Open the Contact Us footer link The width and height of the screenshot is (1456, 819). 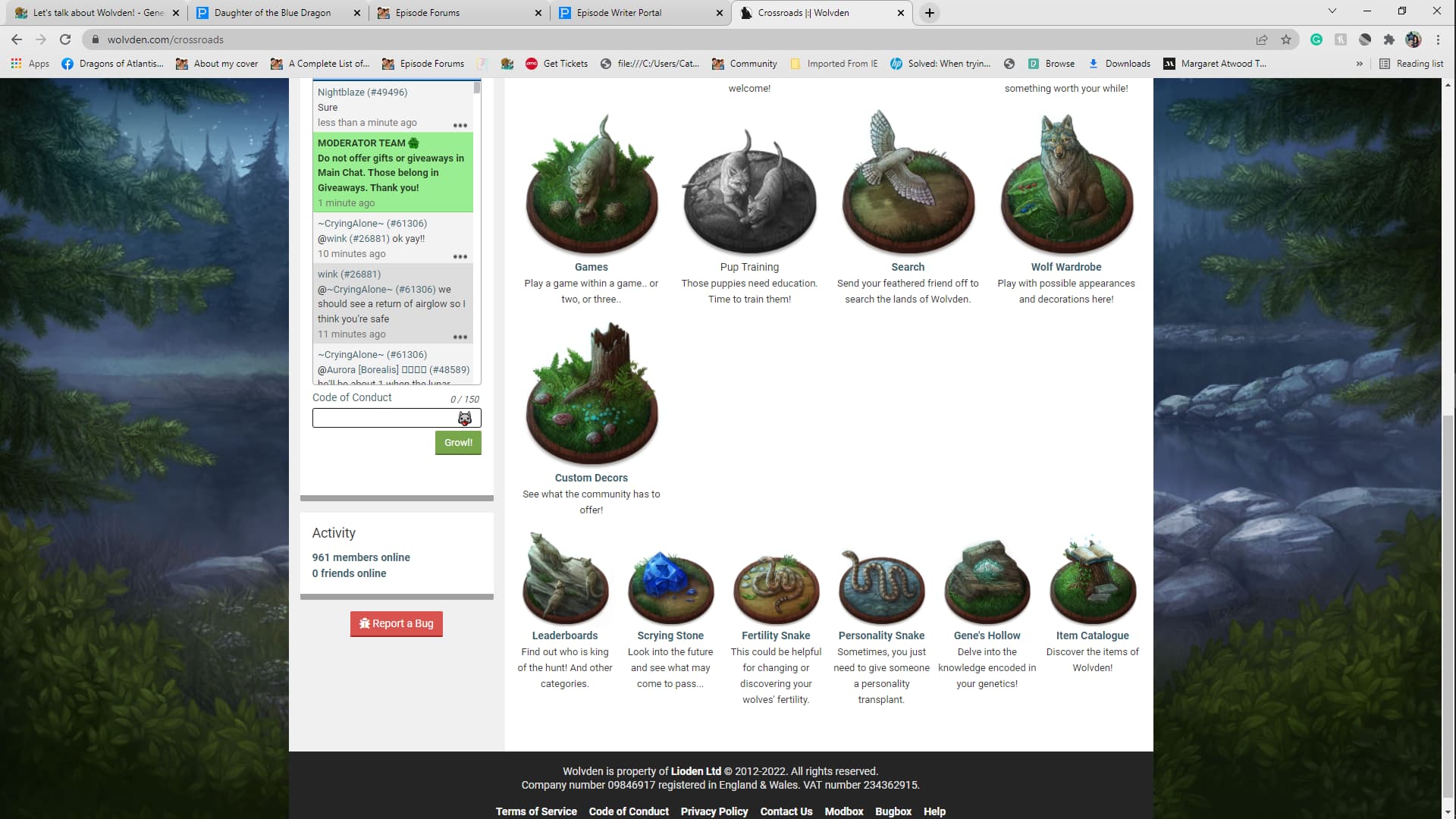[786, 811]
